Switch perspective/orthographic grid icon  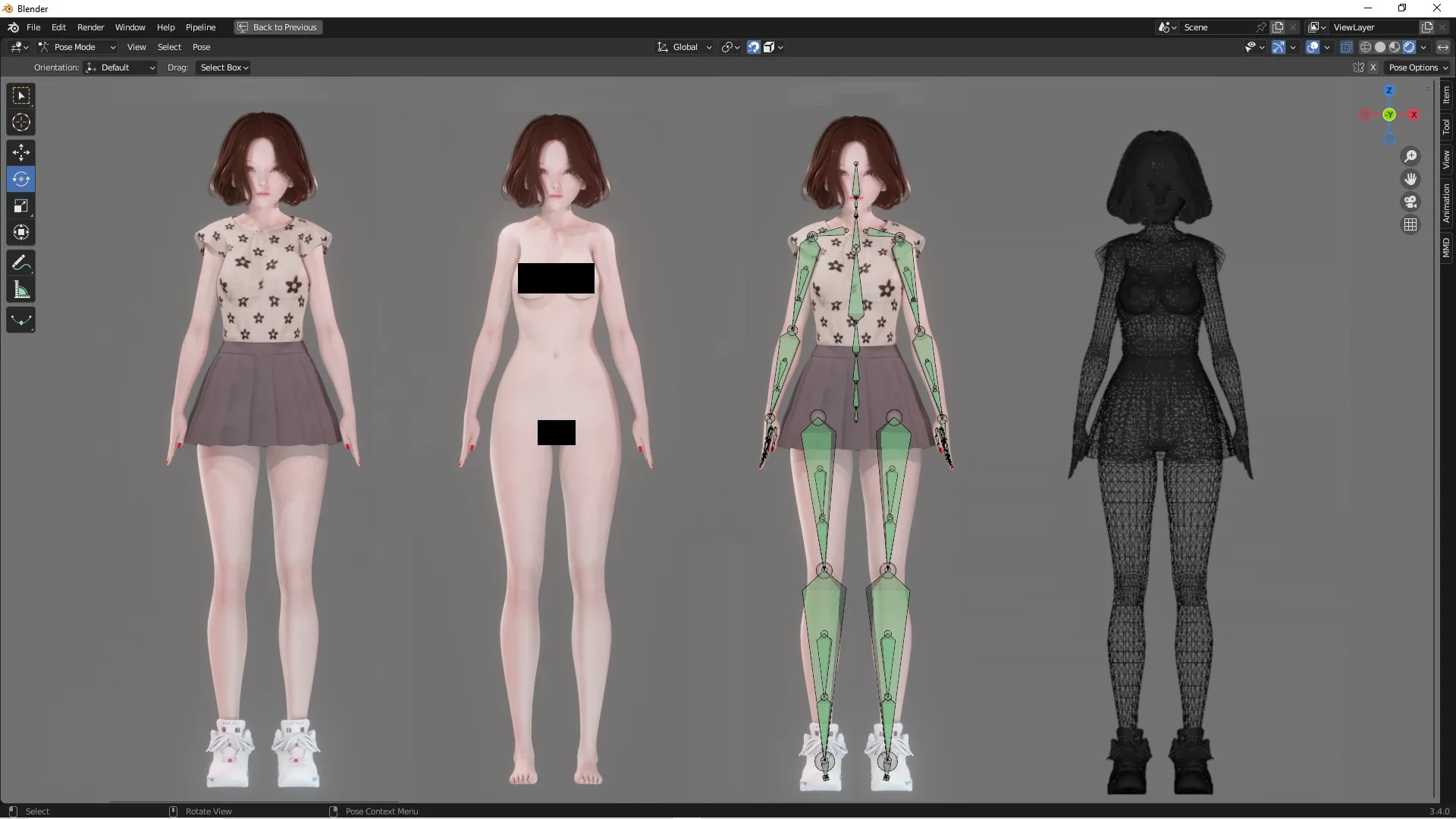pyautogui.click(x=1410, y=224)
